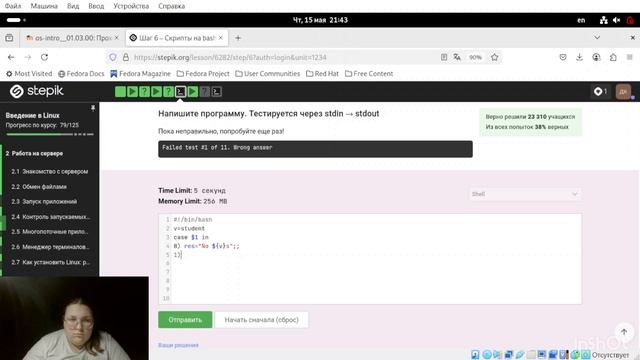Open the Устройства menu
The image size is (640, 360).
(131, 6)
